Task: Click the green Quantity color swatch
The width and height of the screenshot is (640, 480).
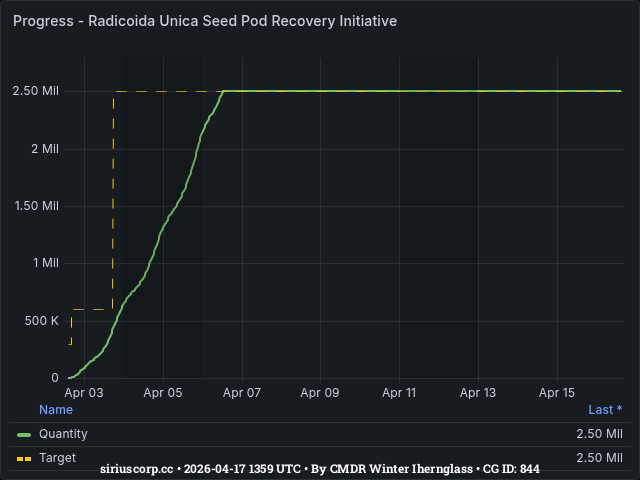Action: [24, 435]
